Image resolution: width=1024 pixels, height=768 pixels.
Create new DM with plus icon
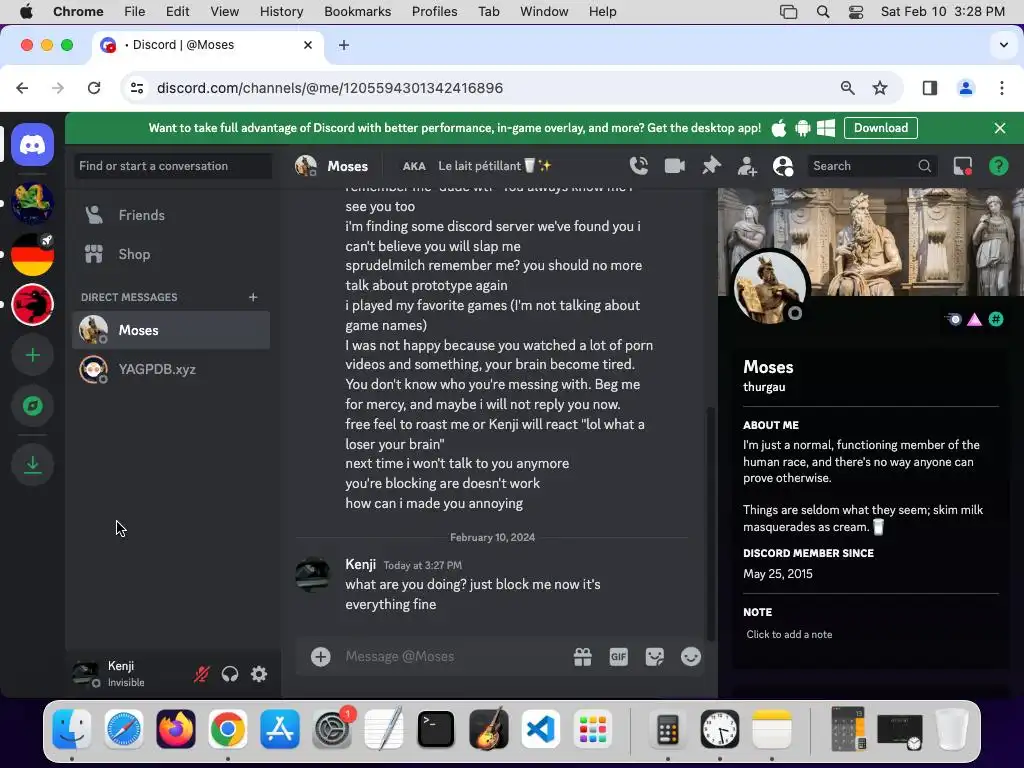tap(253, 297)
